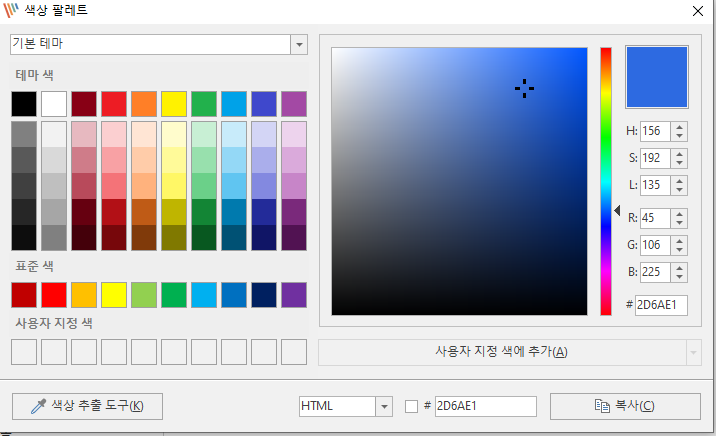716x436 pixels.
Task: Decrease the H value with down arrow
Action: 679,136
